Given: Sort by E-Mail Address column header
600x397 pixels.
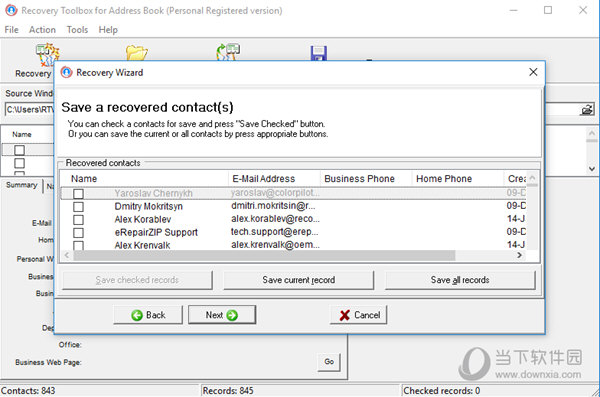Looking at the screenshot, I should (x=274, y=179).
